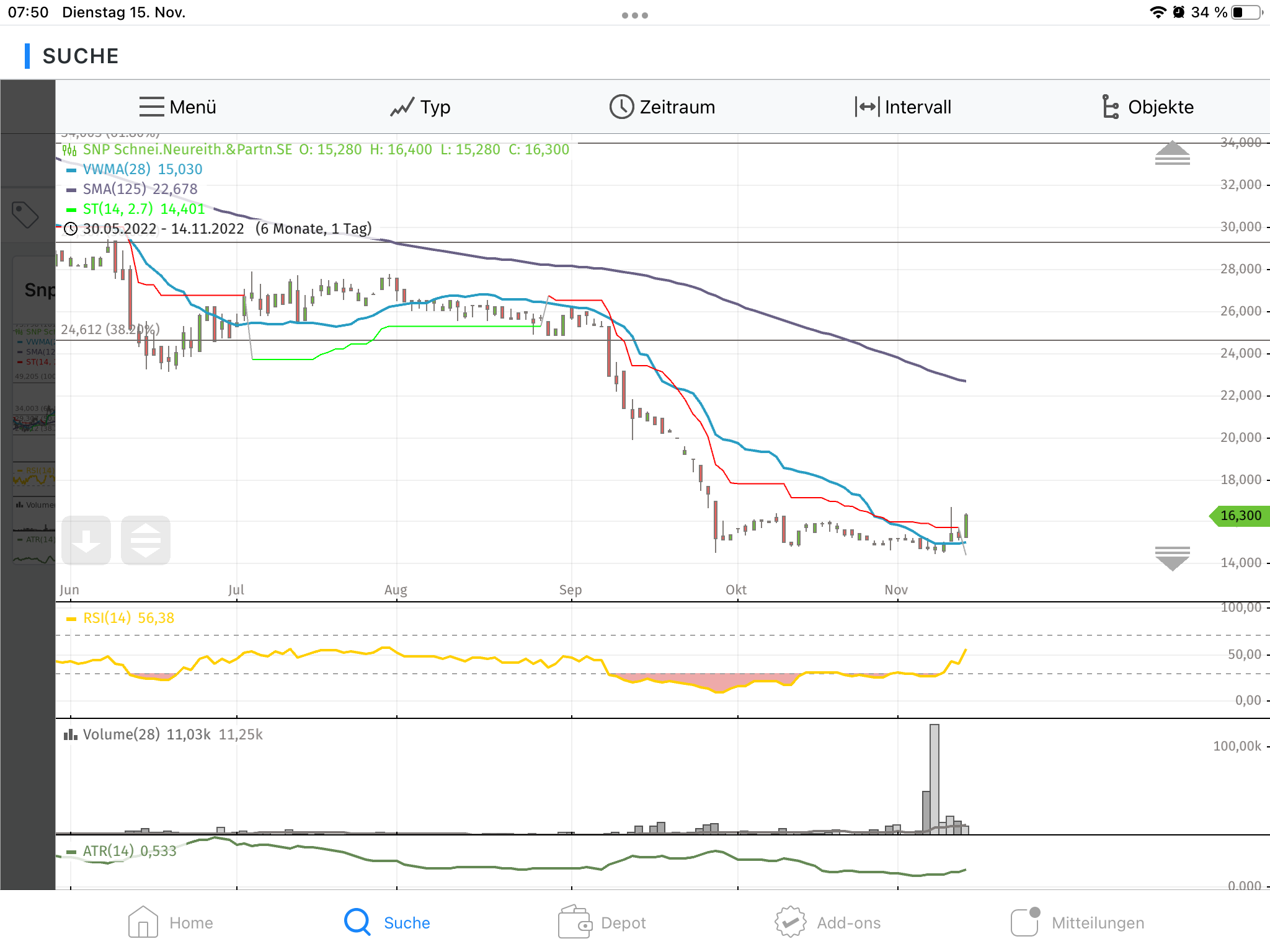
Task: Tap the current price marker 16,300
Action: click(x=1240, y=516)
